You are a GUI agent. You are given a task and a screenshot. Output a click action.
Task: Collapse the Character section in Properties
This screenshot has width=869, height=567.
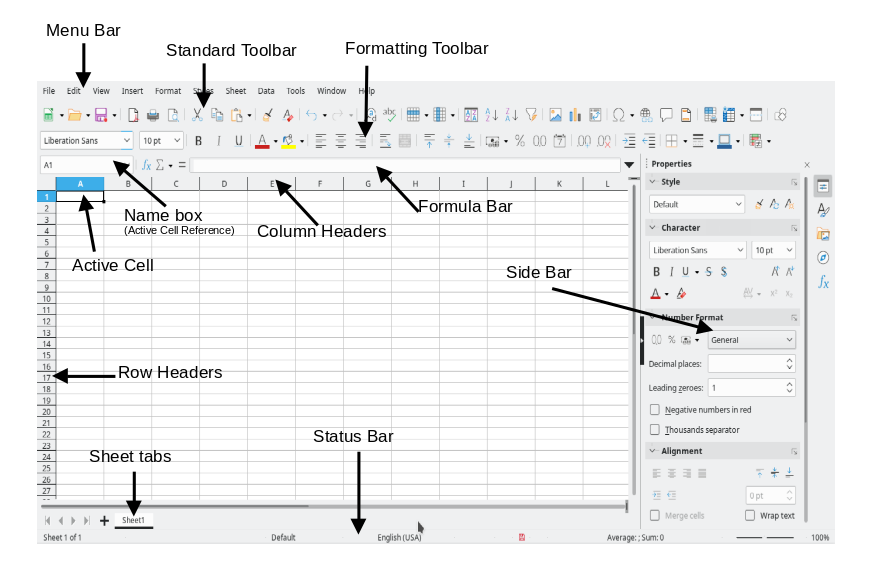click(653, 228)
